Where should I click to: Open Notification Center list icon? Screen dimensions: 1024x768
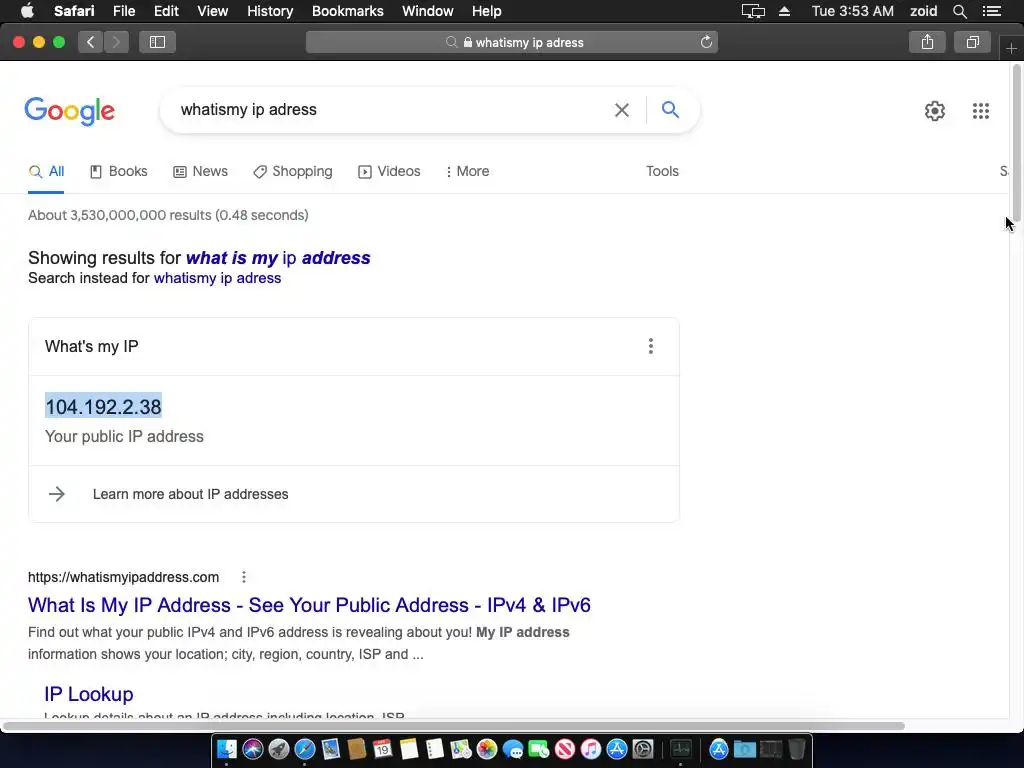tap(991, 11)
